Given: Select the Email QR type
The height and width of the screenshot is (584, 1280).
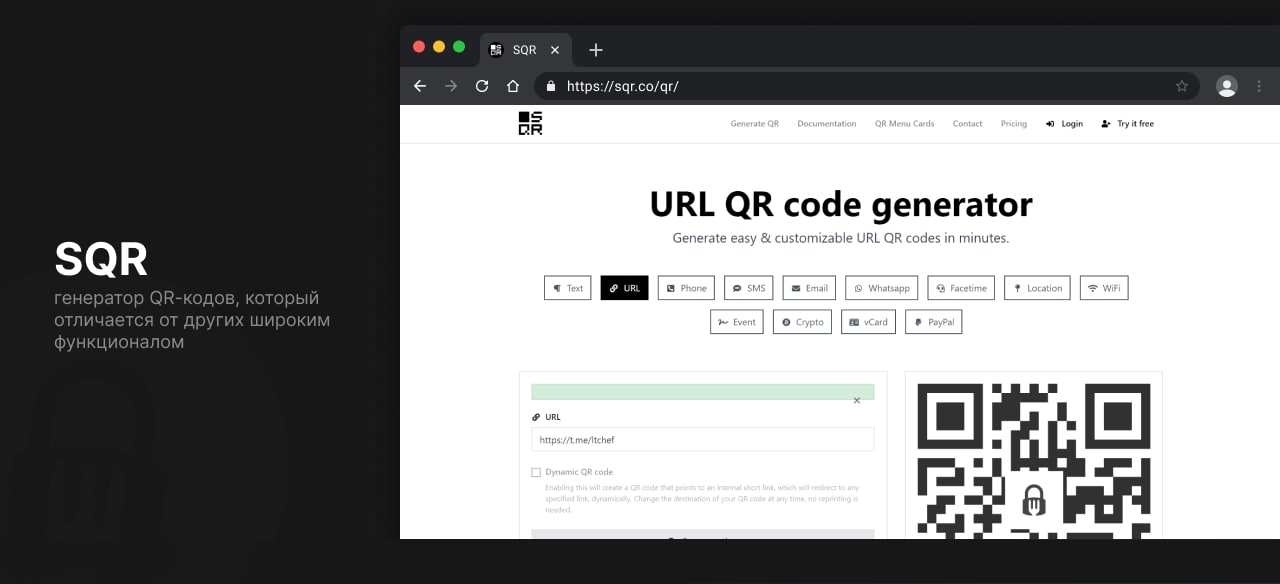Looking at the screenshot, I should (x=809, y=288).
